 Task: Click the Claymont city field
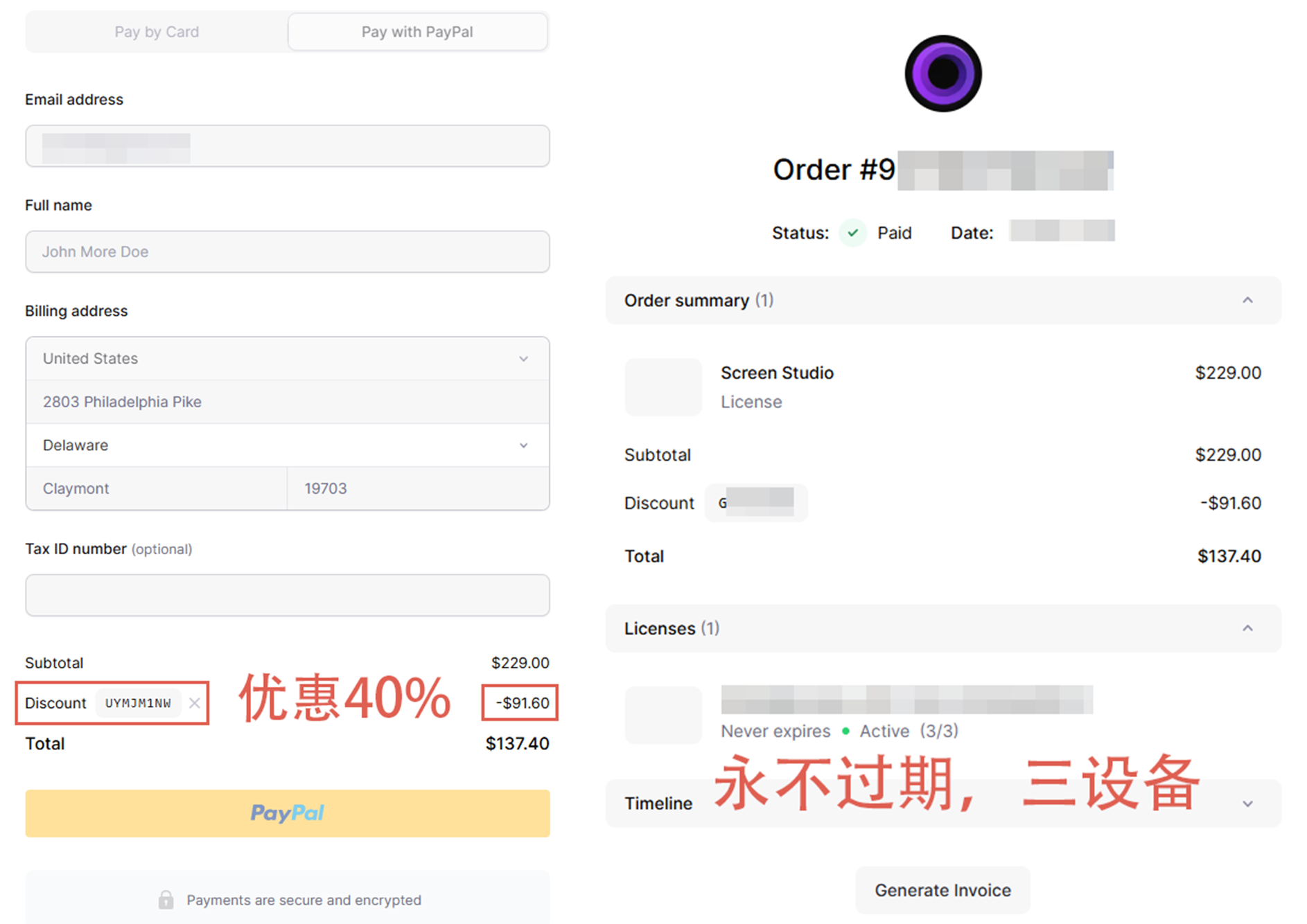point(157,488)
